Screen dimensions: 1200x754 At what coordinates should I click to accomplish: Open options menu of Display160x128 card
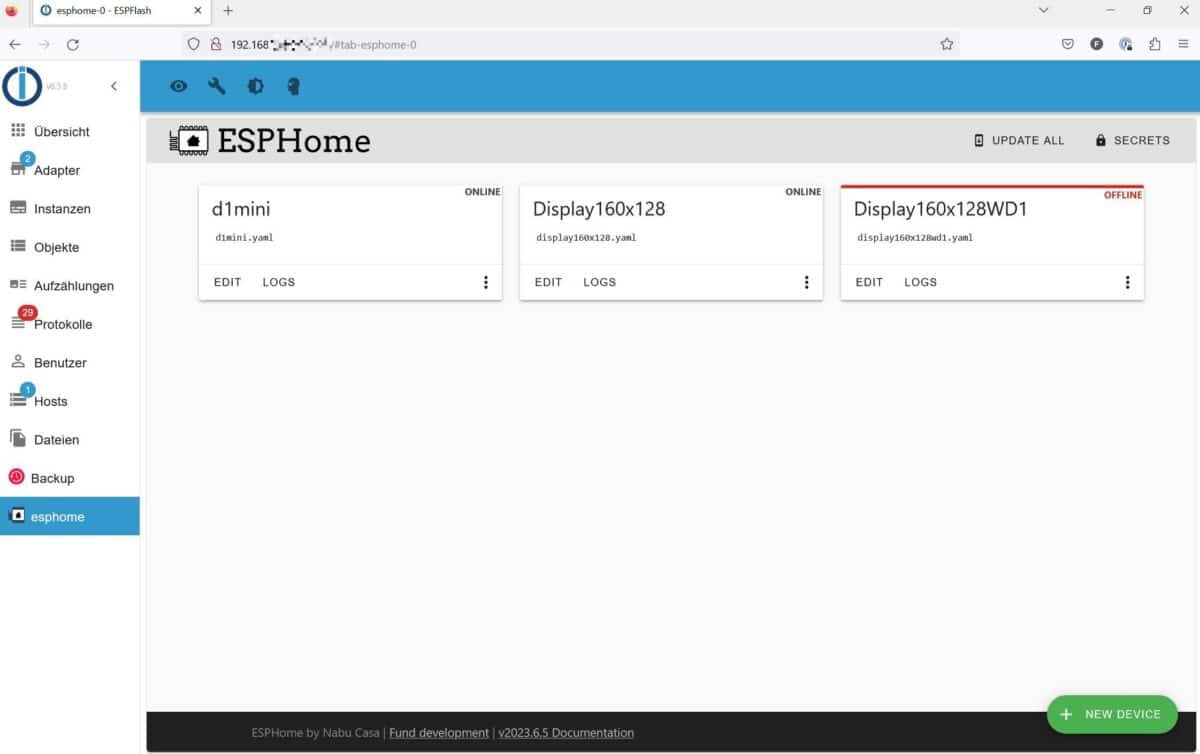click(x=807, y=282)
